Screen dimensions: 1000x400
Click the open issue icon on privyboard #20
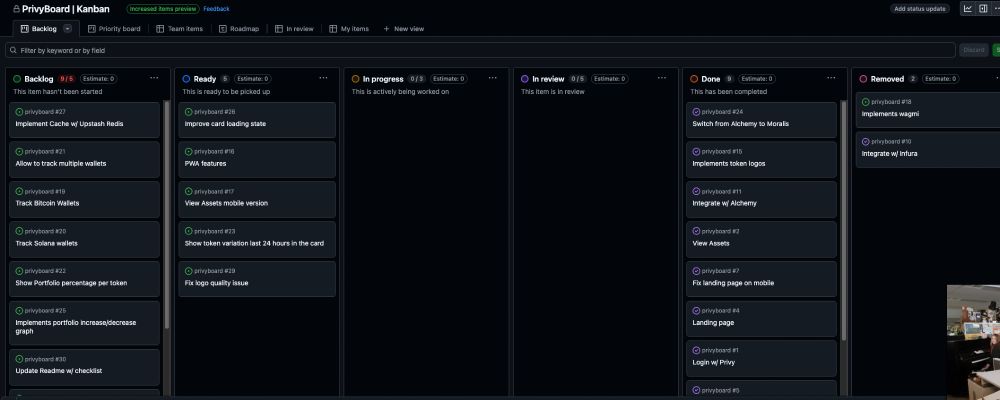[19, 231]
